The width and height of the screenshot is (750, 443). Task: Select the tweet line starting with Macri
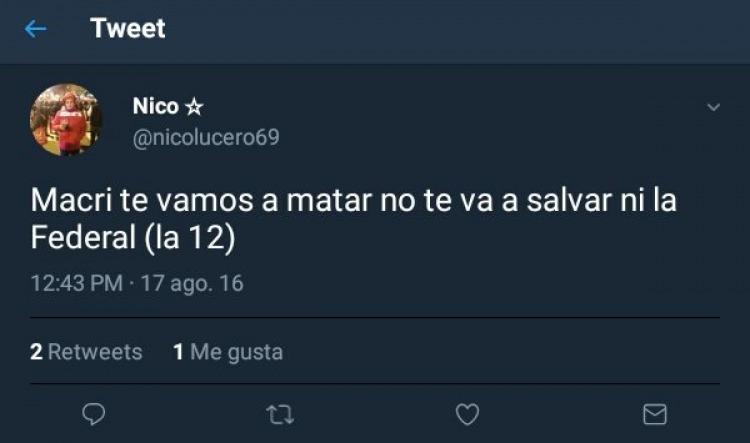[x=353, y=200]
